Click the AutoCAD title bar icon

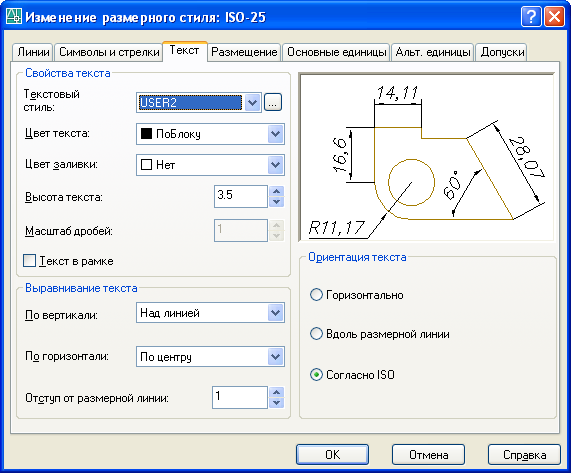tap(14, 16)
